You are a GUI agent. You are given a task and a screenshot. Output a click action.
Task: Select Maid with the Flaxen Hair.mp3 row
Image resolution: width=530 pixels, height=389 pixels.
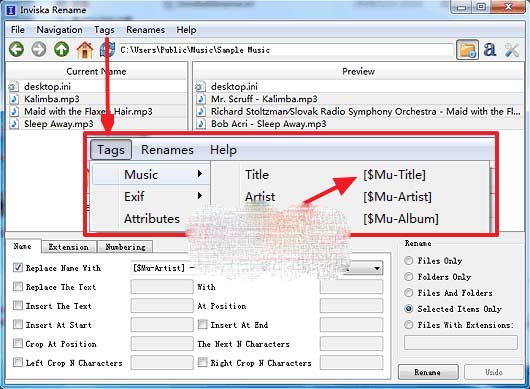tap(97, 112)
